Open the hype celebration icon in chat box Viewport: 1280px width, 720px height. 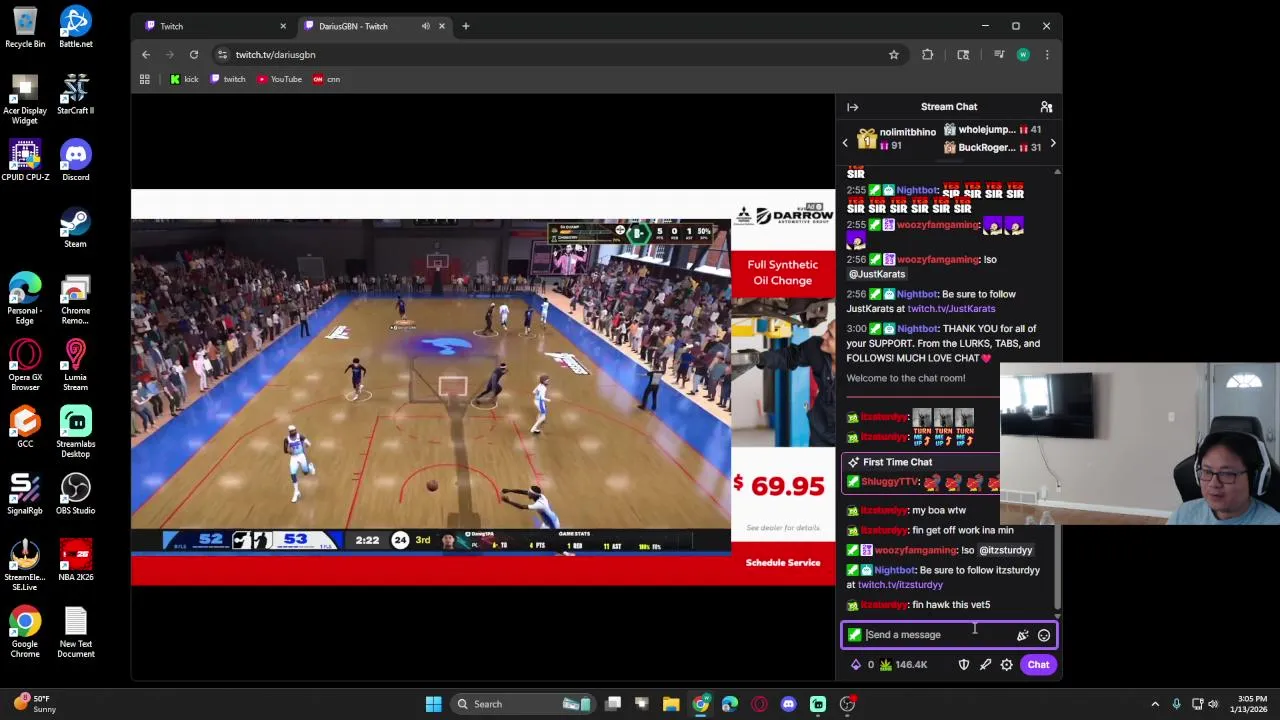(x=1022, y=635)
